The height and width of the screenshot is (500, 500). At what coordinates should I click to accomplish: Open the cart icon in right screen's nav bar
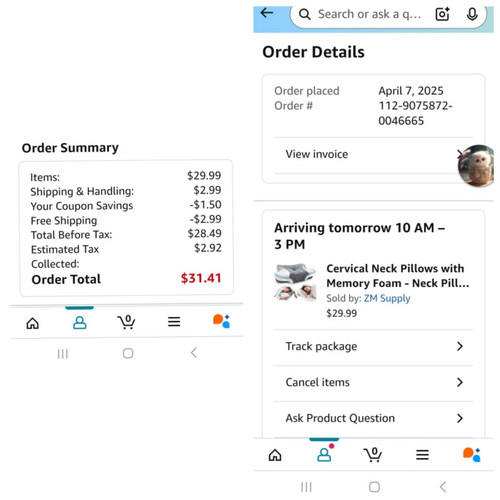[x=373, y=455]
